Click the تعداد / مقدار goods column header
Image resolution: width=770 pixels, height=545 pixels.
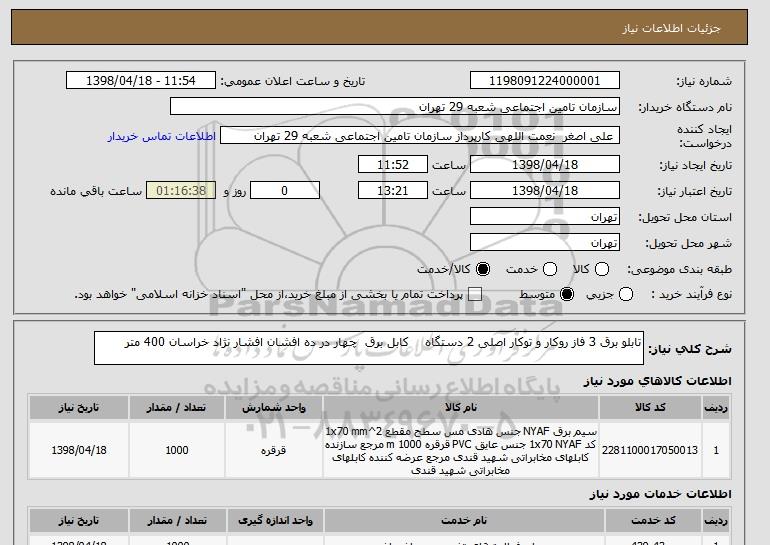pos(177,408)
